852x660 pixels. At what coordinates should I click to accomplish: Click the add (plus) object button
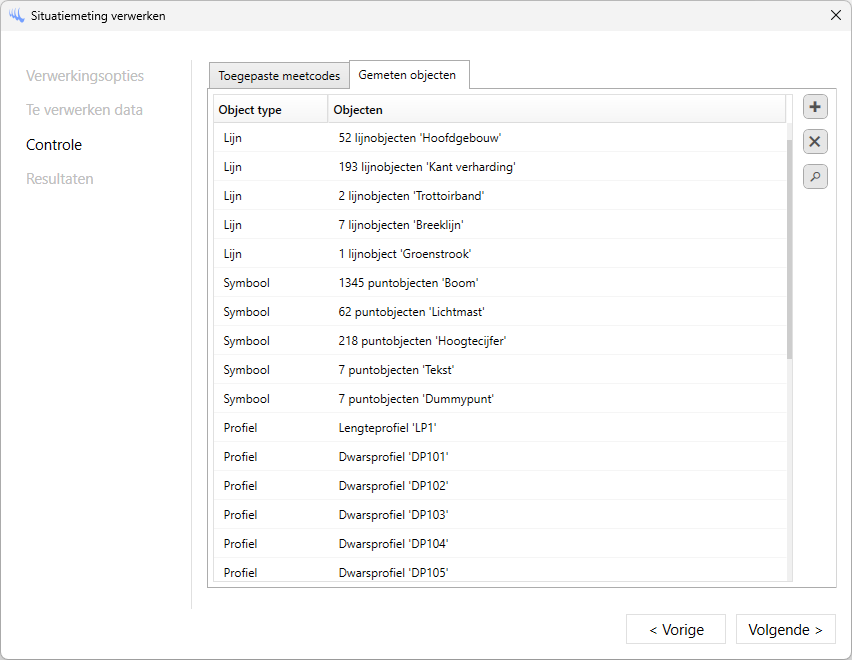coord(815,107)
